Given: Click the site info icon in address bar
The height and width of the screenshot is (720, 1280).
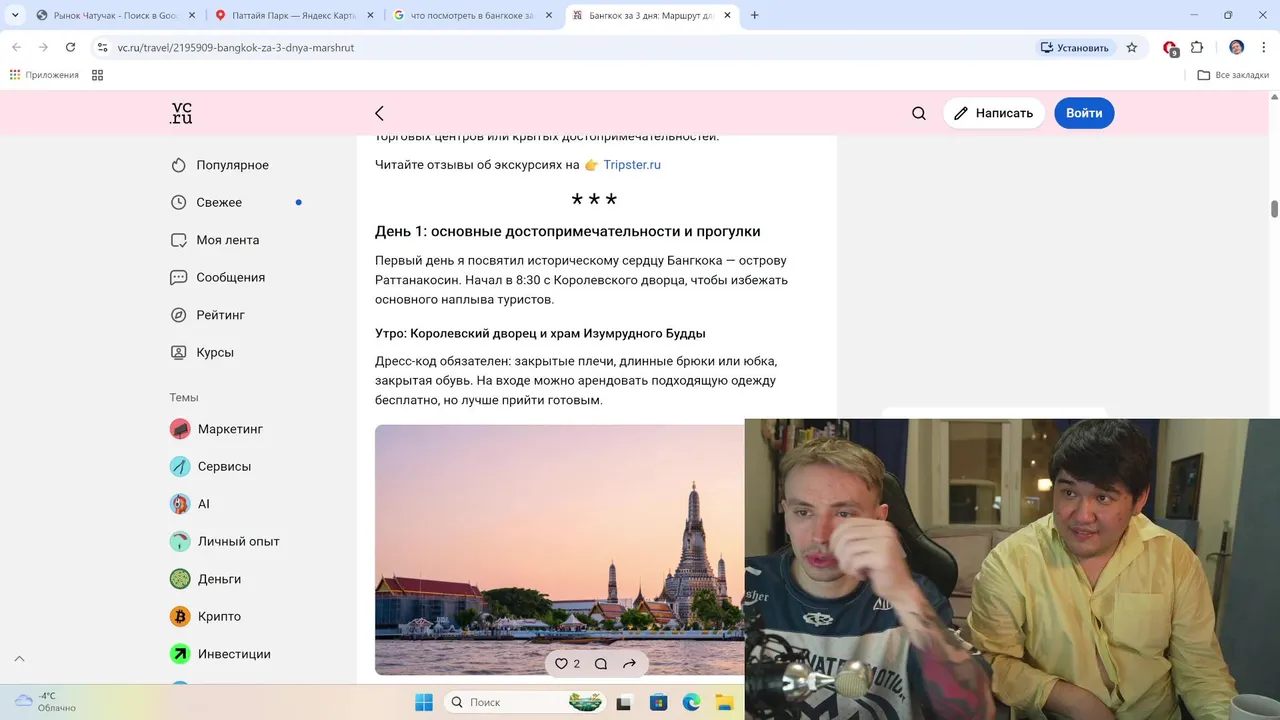Looking at the screenshot, I should (102, 47).
